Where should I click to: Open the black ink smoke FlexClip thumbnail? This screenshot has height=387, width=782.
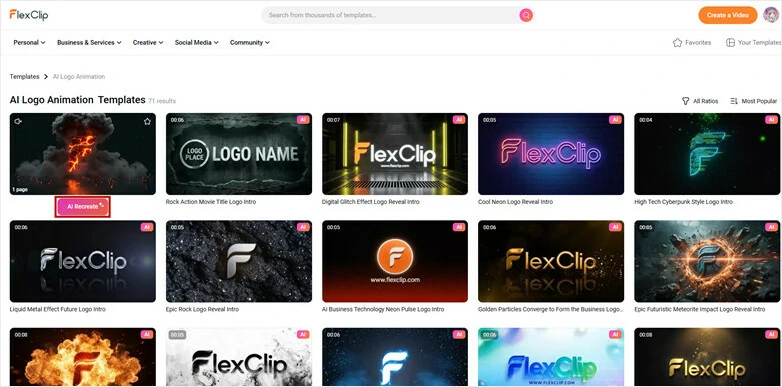tap(239, 357)
